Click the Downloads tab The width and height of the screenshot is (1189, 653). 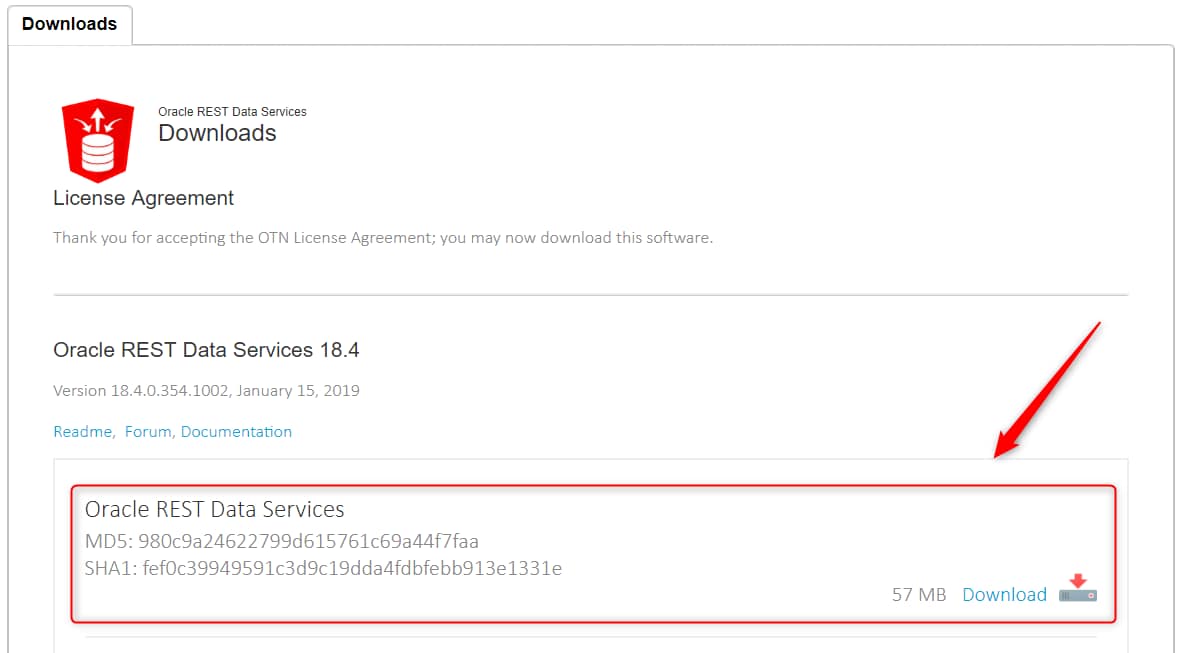point(69,24)
